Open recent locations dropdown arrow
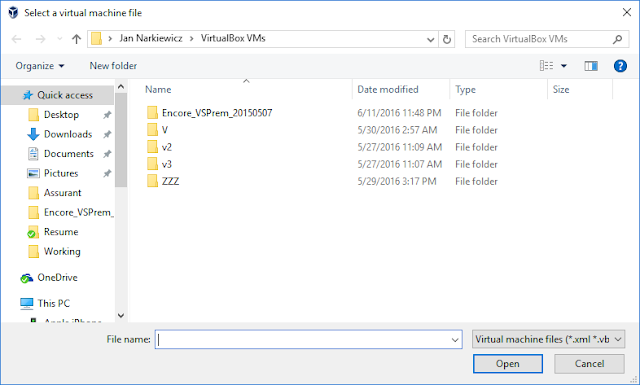This screenshot has height=385, width=640. (60, 39)
